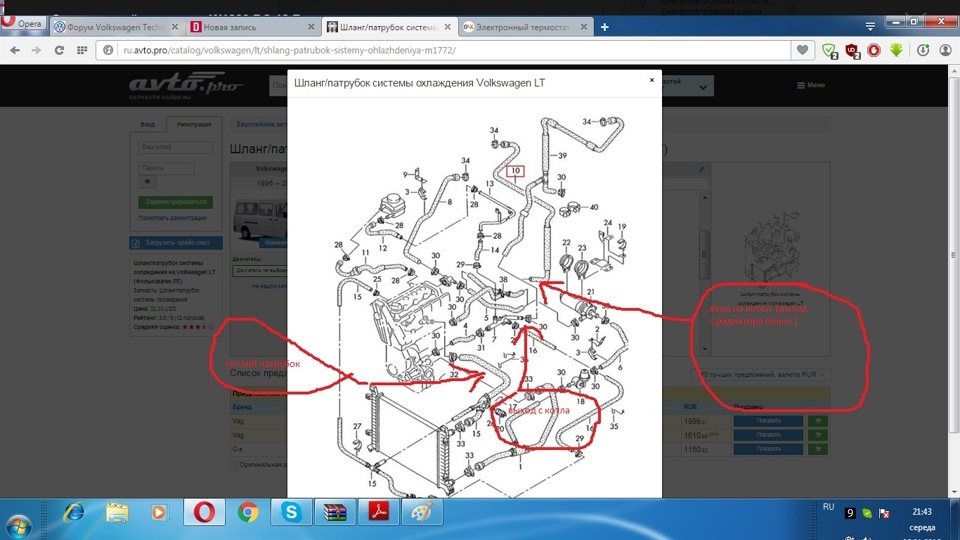
Task: Open Skype from taskbar
Action: [291, 512]
